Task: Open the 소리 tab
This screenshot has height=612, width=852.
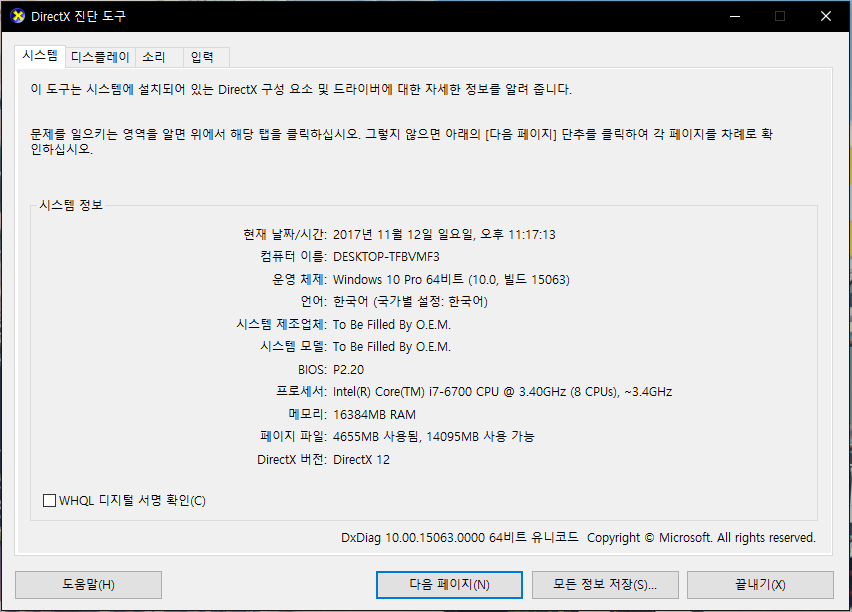Action: point(159,57)
